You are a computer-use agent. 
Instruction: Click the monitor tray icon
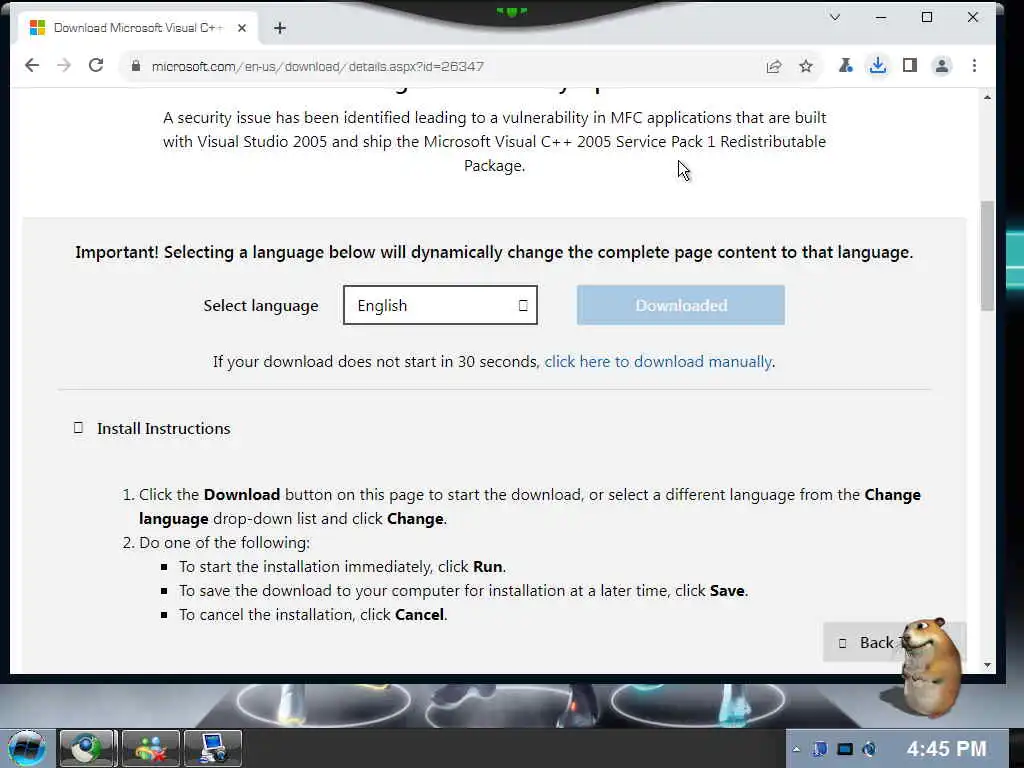coord(845,749)
